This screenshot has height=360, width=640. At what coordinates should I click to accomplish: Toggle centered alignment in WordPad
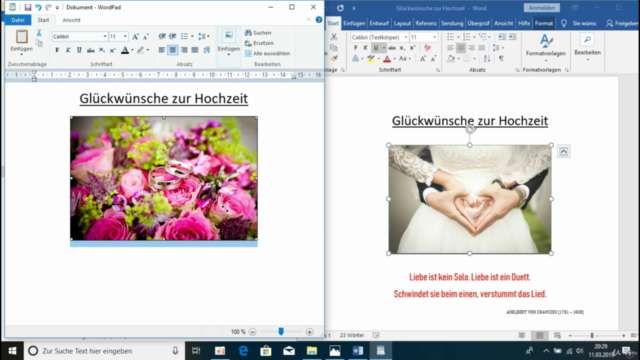(173, 50)
